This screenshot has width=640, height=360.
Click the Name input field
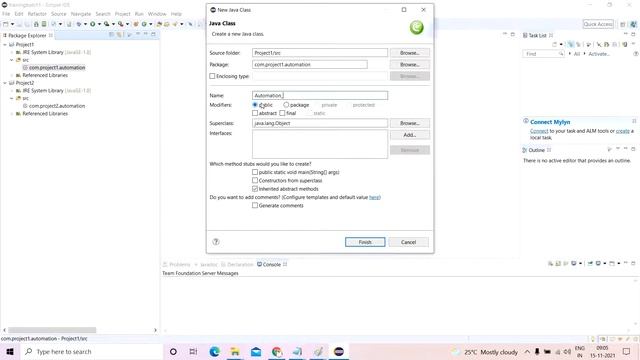(320, 95)
